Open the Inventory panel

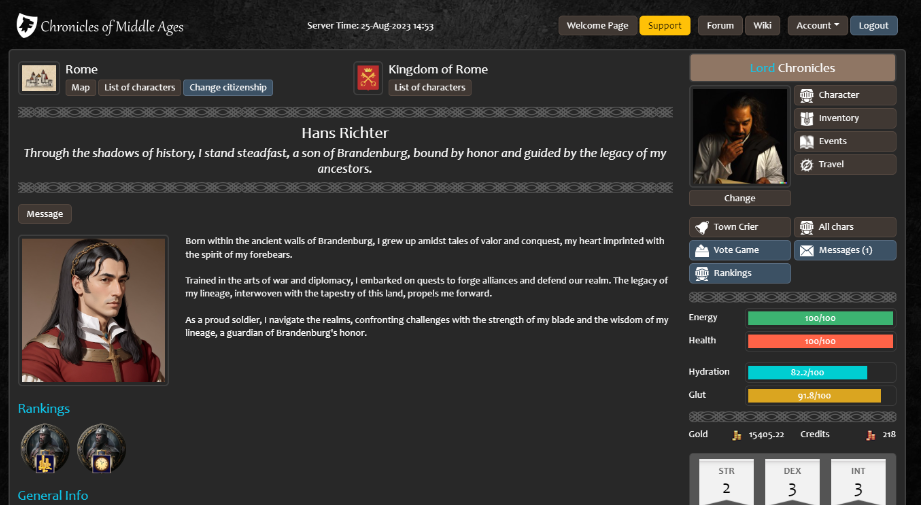pyautogui.click(x=844, y=118)
